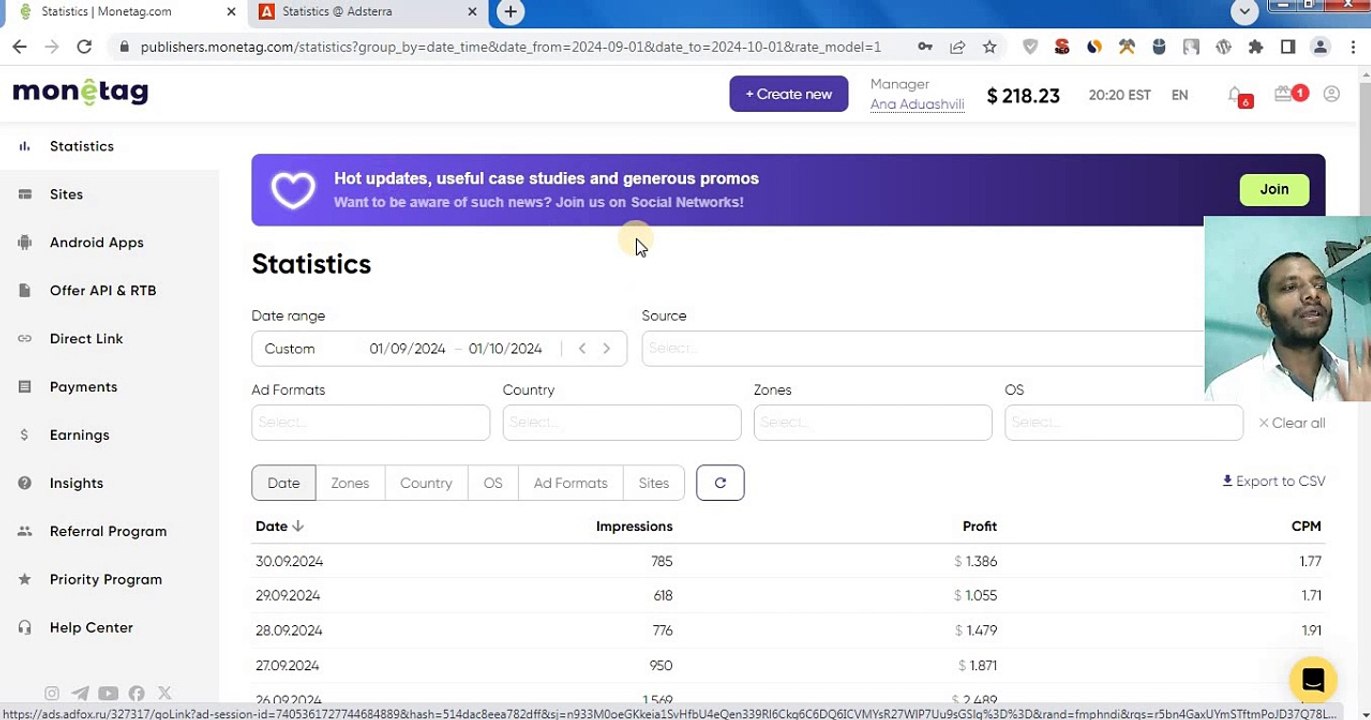
Task: Open a new browser tab
Action: click(510, 12)
